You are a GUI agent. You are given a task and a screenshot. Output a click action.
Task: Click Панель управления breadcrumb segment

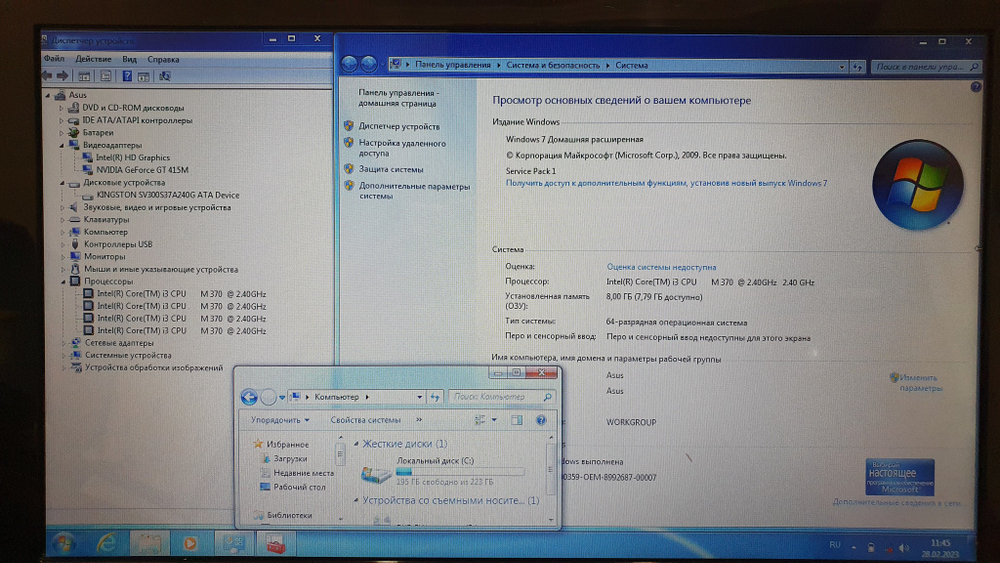[x=453, y=65]
